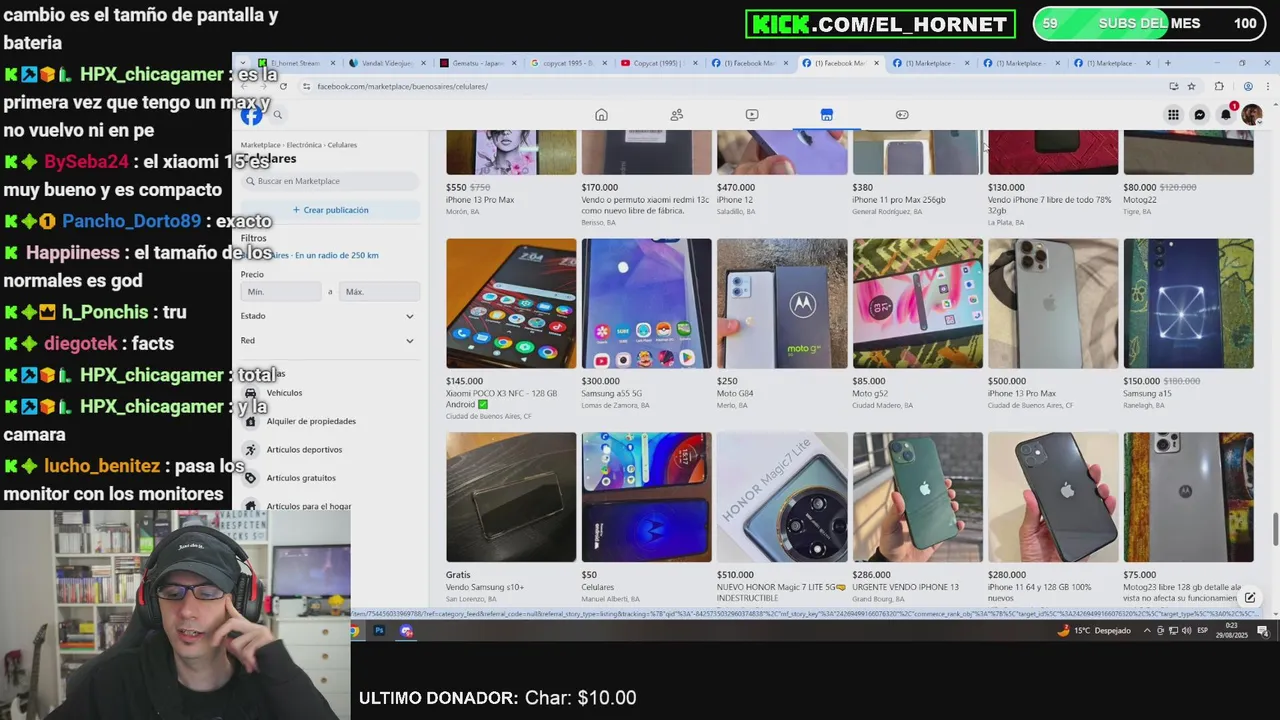The height and width of the screenshot is (720, 1280).
Task: Bookmark this page with the star icon
Action: point(1191,86)
